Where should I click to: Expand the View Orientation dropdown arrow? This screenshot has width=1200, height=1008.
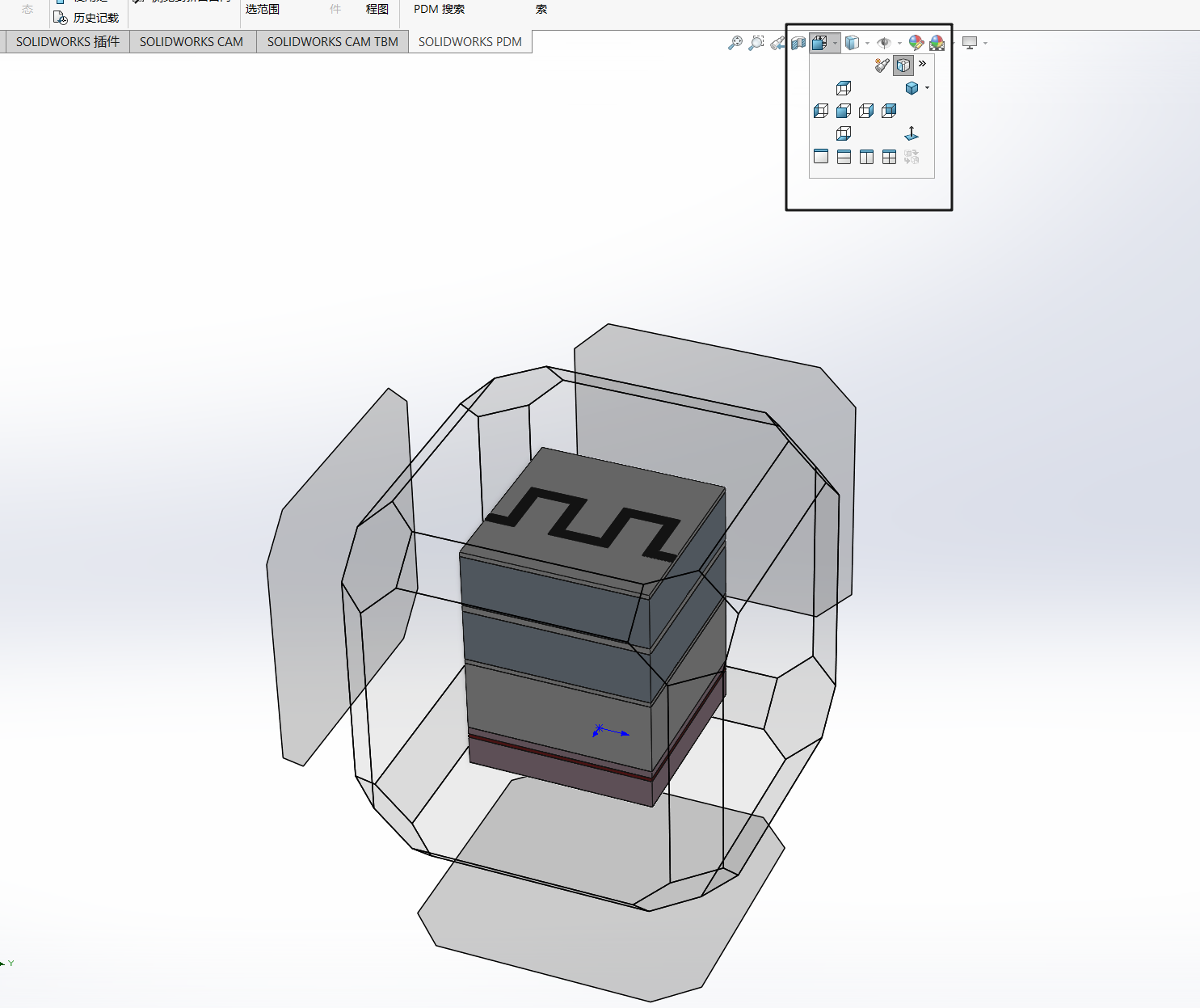[835, 43]
